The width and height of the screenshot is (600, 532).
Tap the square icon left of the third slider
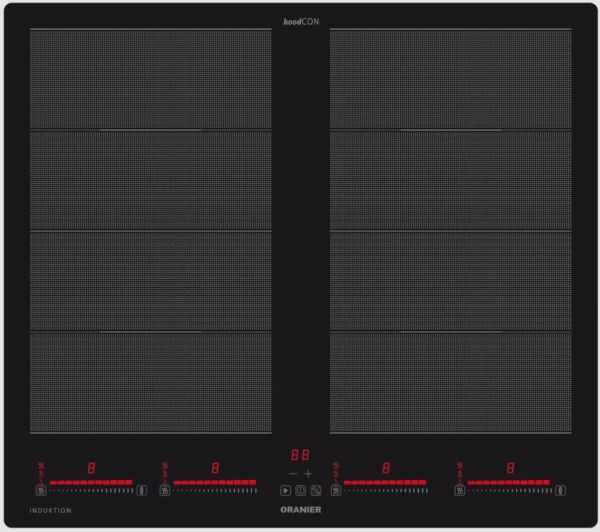(x=335, y=491)
